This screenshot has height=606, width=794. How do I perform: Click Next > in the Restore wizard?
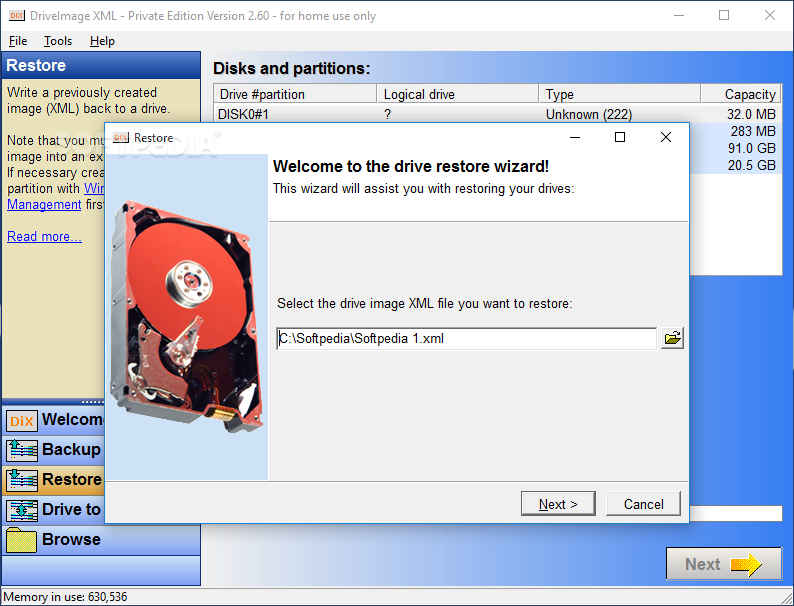coord(558,504)
